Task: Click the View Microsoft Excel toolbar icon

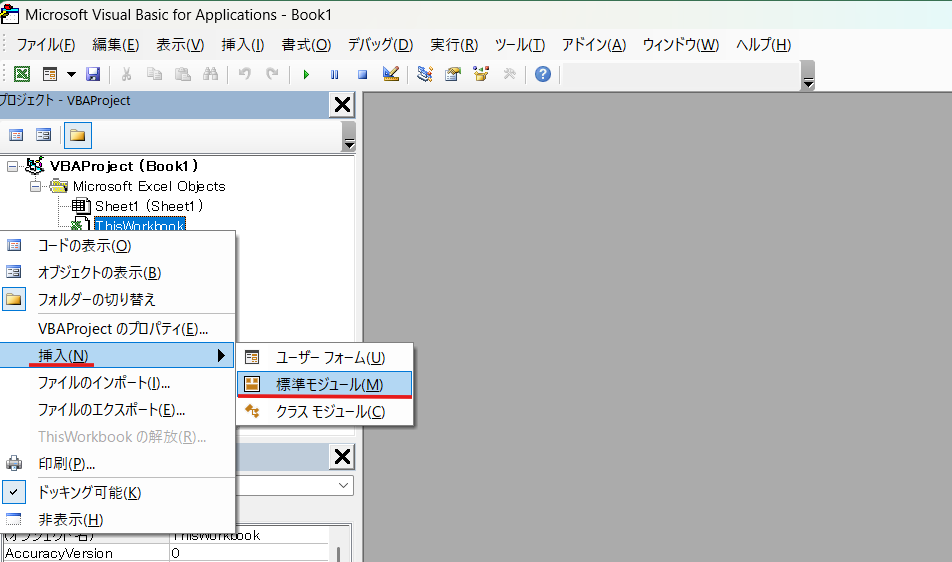Action: pyautogui.click(x=22, y=74)
